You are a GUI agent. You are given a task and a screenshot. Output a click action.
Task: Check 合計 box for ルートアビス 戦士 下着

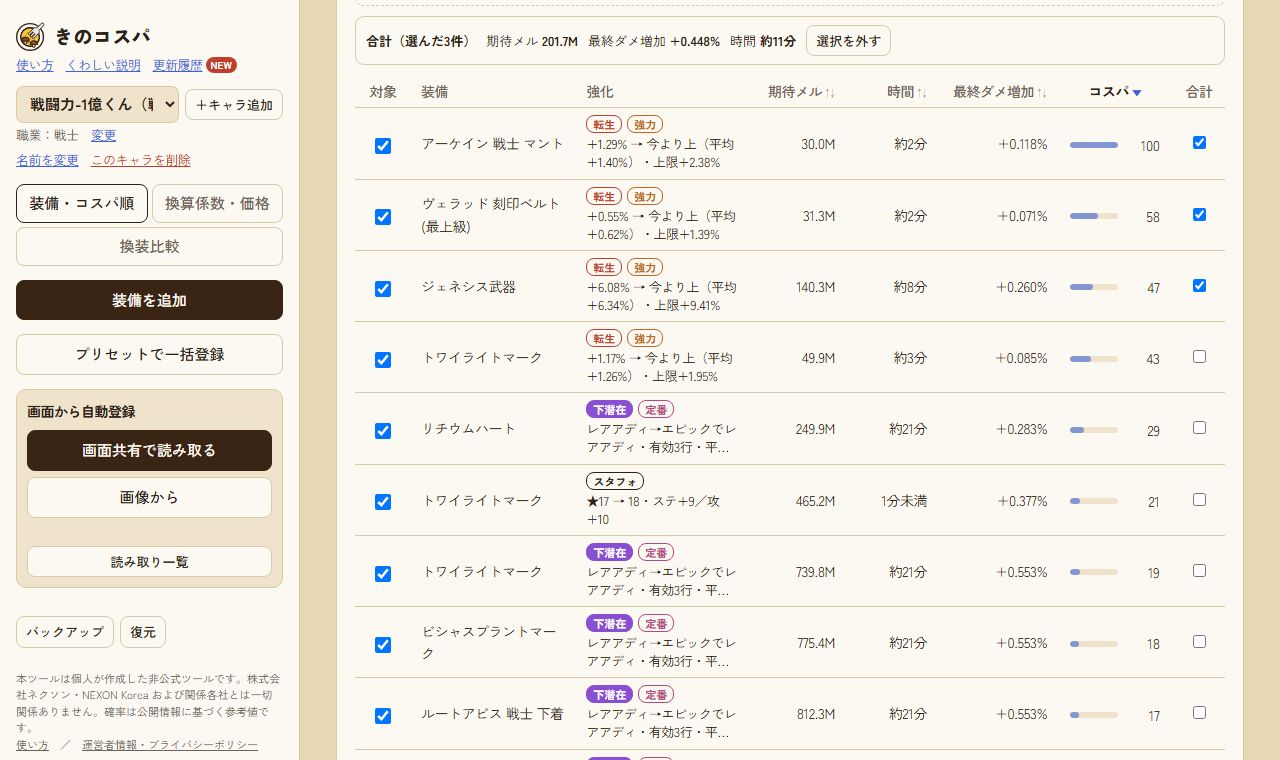pos(1200,712)
